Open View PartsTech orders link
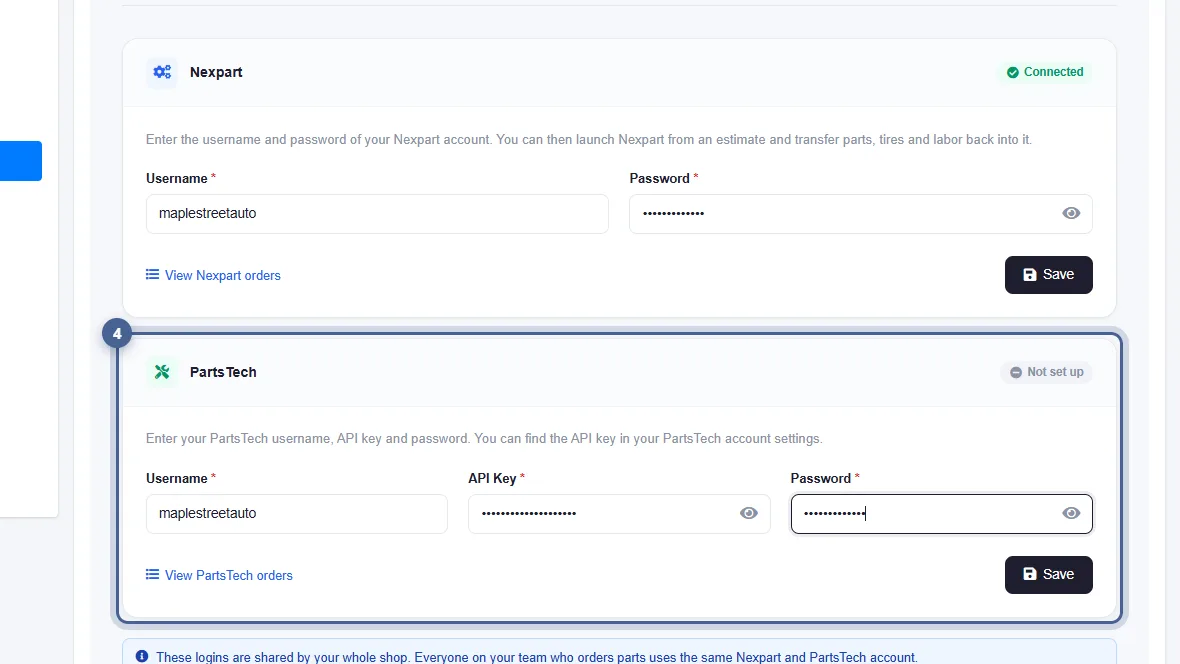The width and height of the screenshot is (1180, 664). (x=219, y=575)
